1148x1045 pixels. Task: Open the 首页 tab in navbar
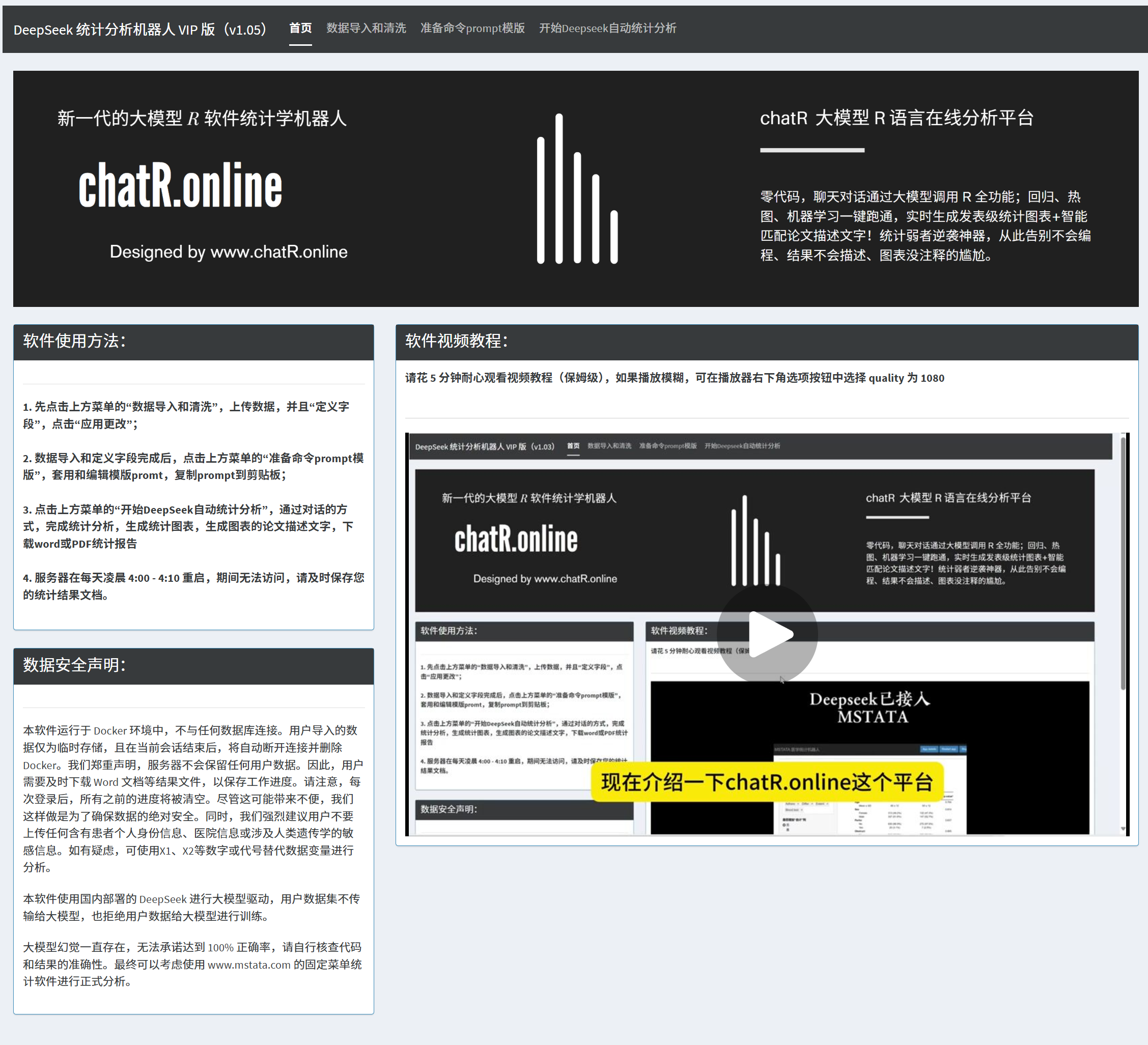tap(300, 28)
